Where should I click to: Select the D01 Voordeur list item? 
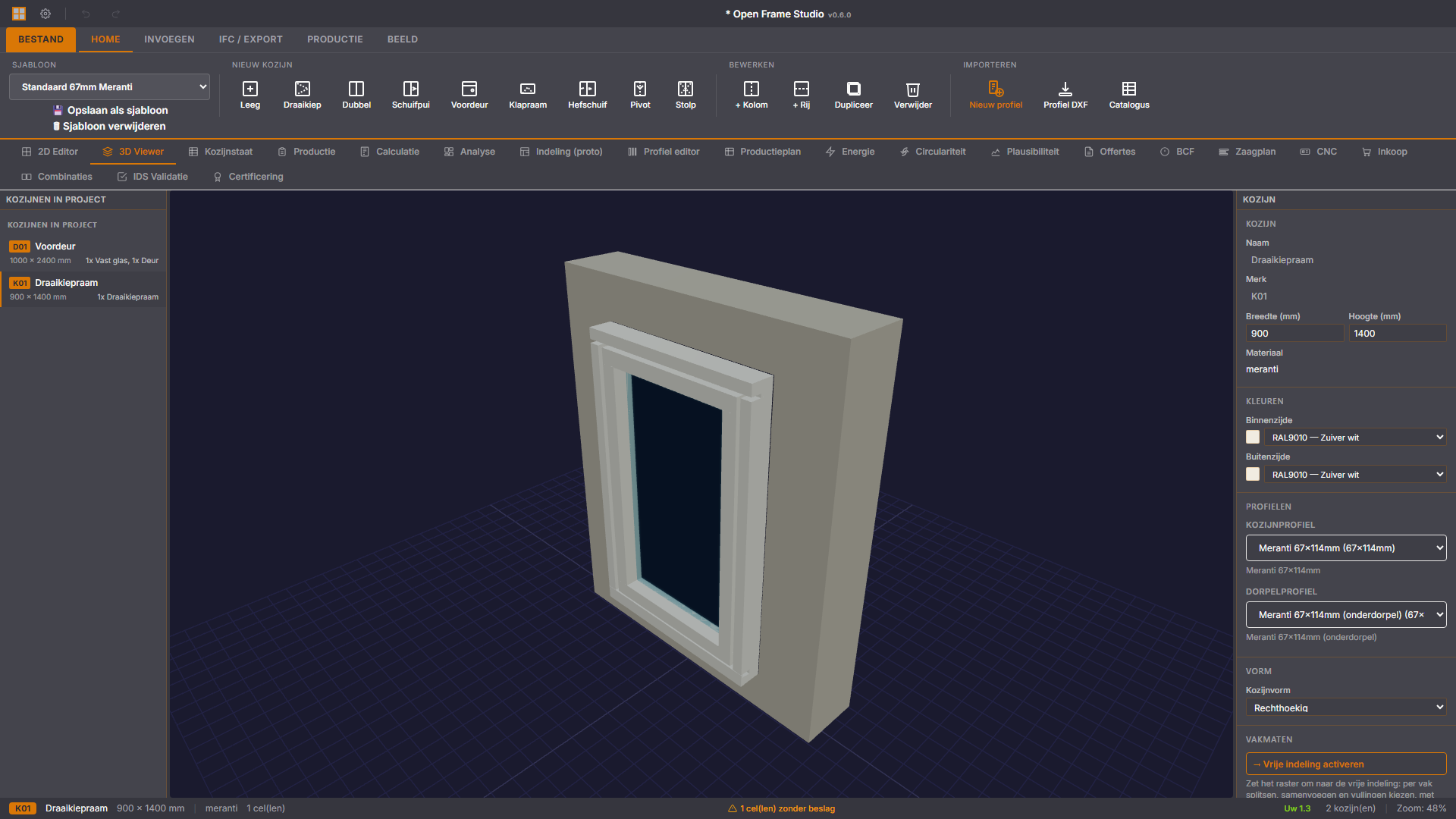coord(83,253)
